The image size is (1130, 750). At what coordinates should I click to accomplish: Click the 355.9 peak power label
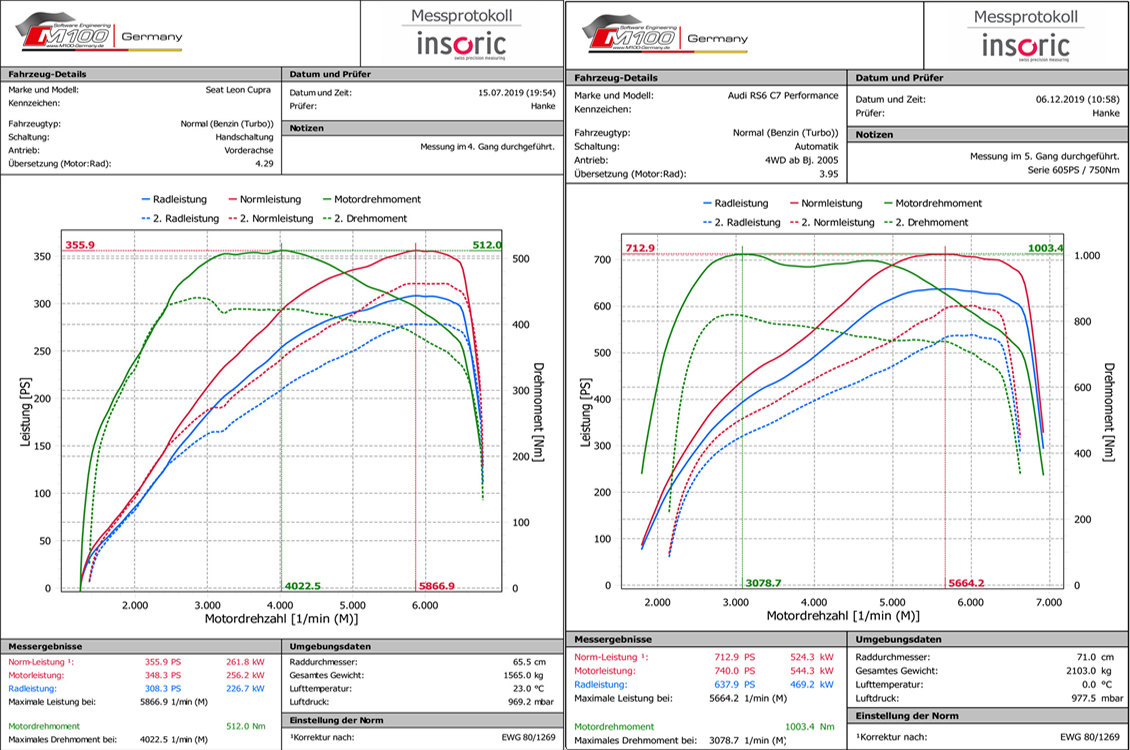pyautogui.click(x=80, y=245)
